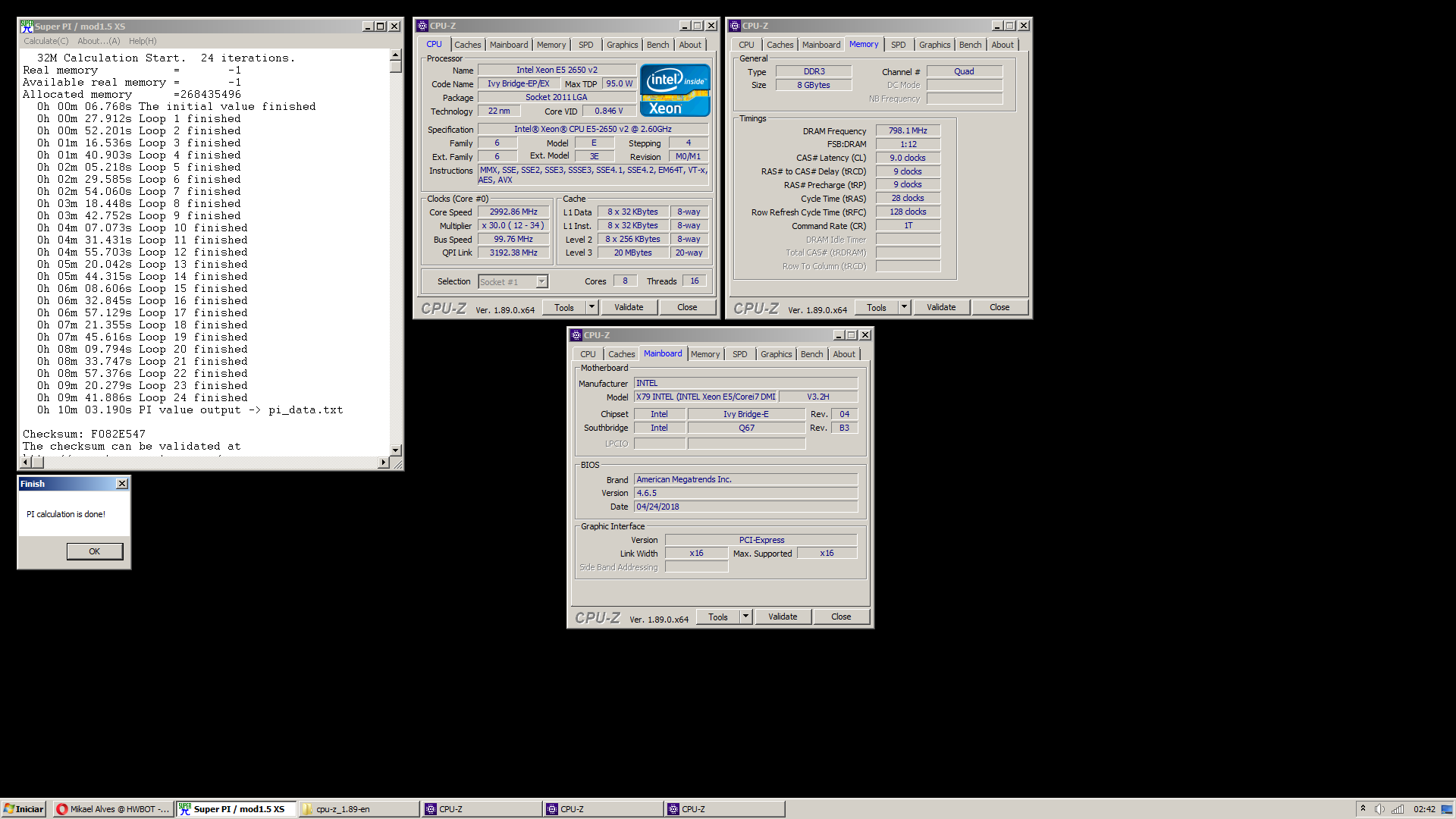The image size is (1456, 819).
Task: Click the Super PI scrollbar down arrow
Action: click(x=395, y=450)
